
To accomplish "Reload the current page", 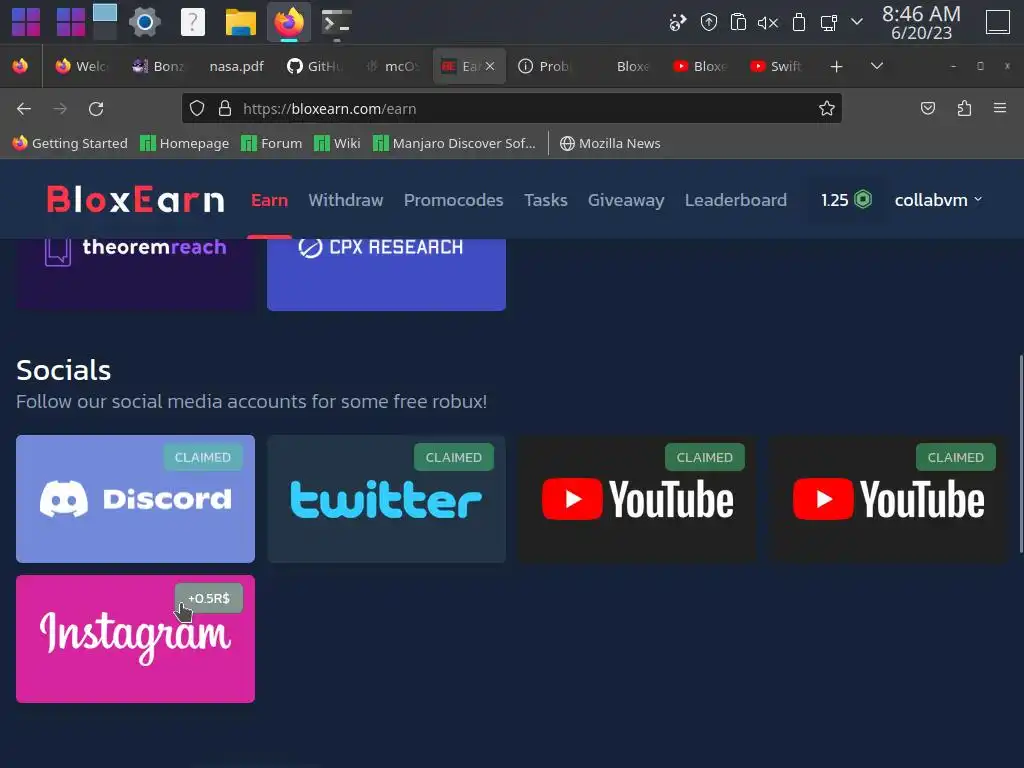I will click(96, 108).
